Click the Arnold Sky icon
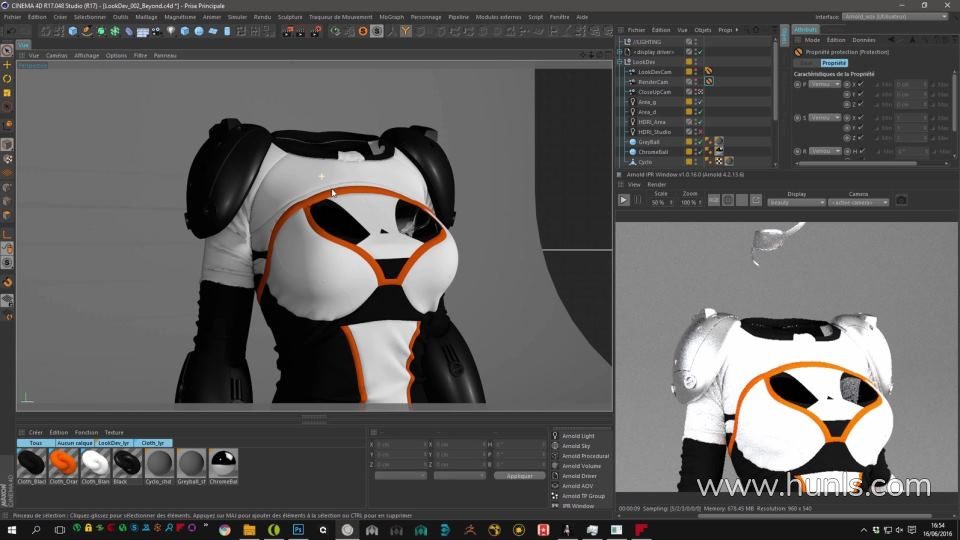 click(x=555, y=446)
